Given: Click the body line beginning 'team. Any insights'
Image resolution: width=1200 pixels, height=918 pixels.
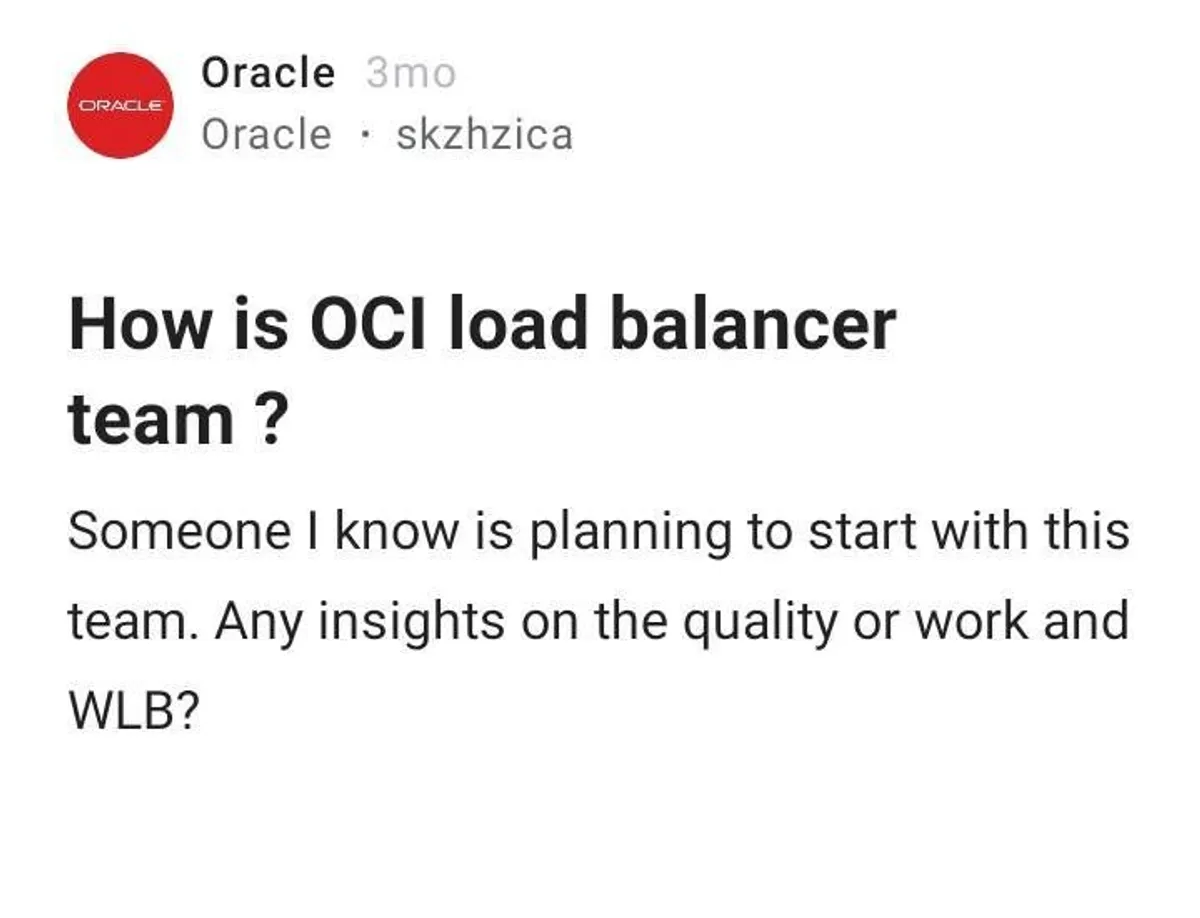Looking at the screenshot, I should point(598,622).
